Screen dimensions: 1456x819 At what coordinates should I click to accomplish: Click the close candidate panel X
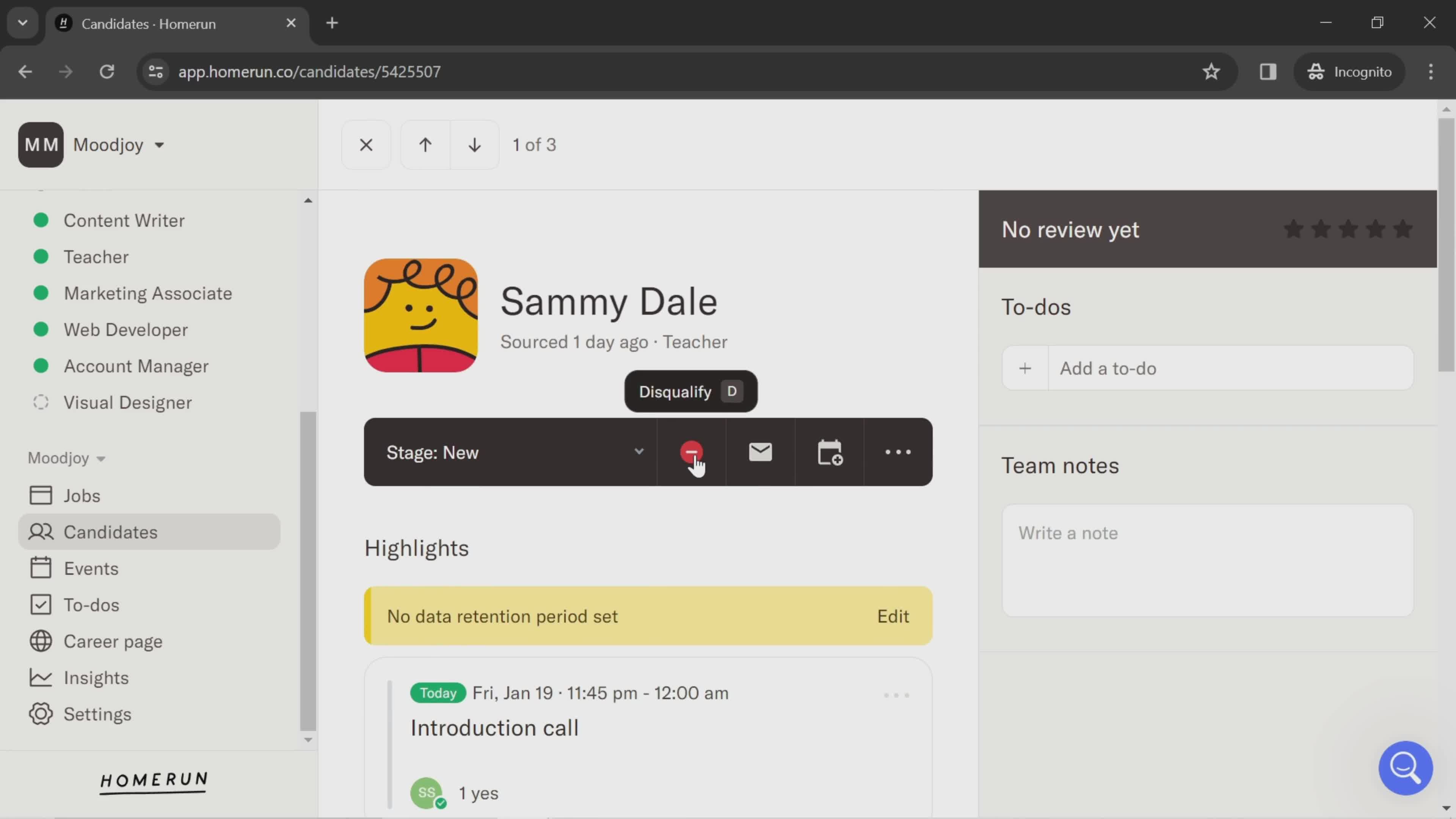[x=366, y=144]
